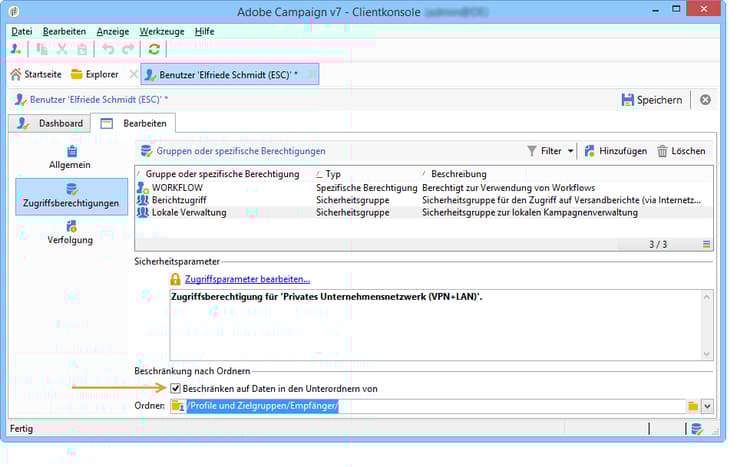This screenshot has width=750, height=467.
Task: Click the database status icon in status bar
Action: click(x=697, y=429)
